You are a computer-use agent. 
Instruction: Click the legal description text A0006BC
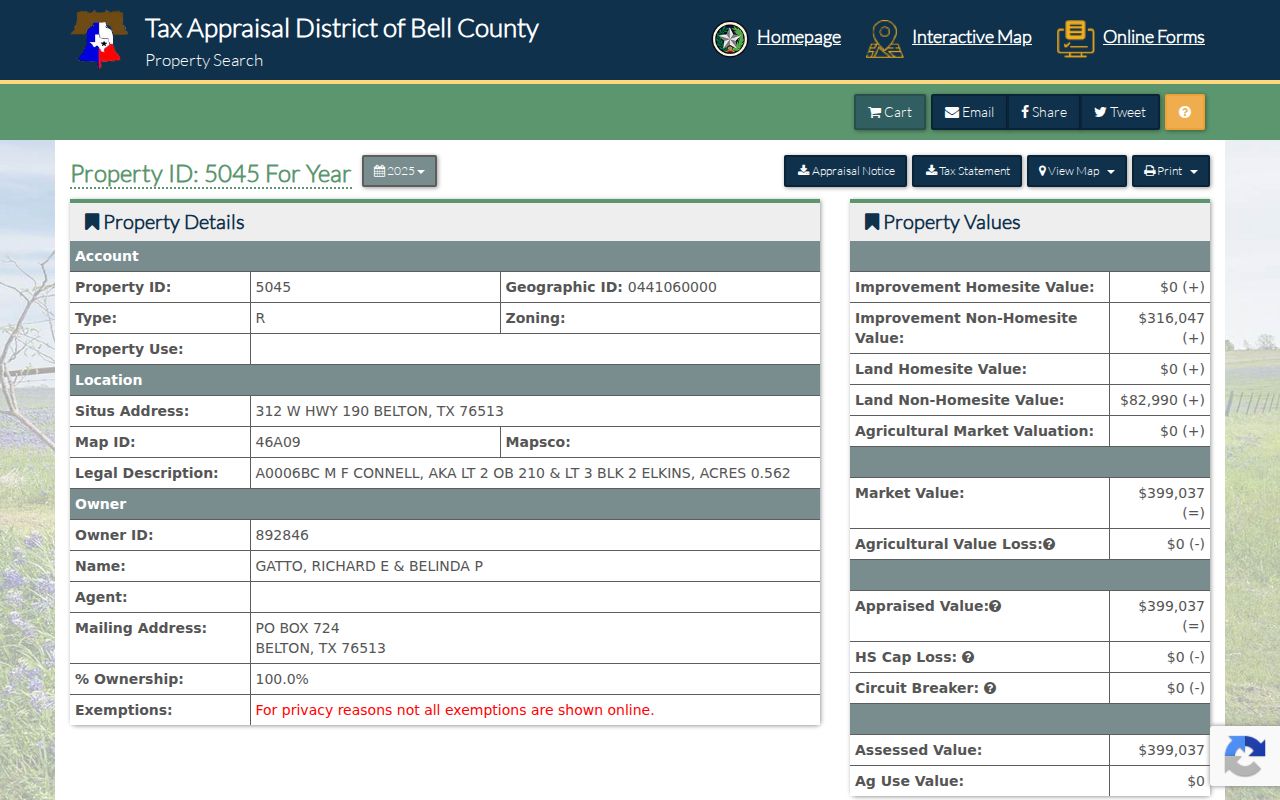point(523,473)
